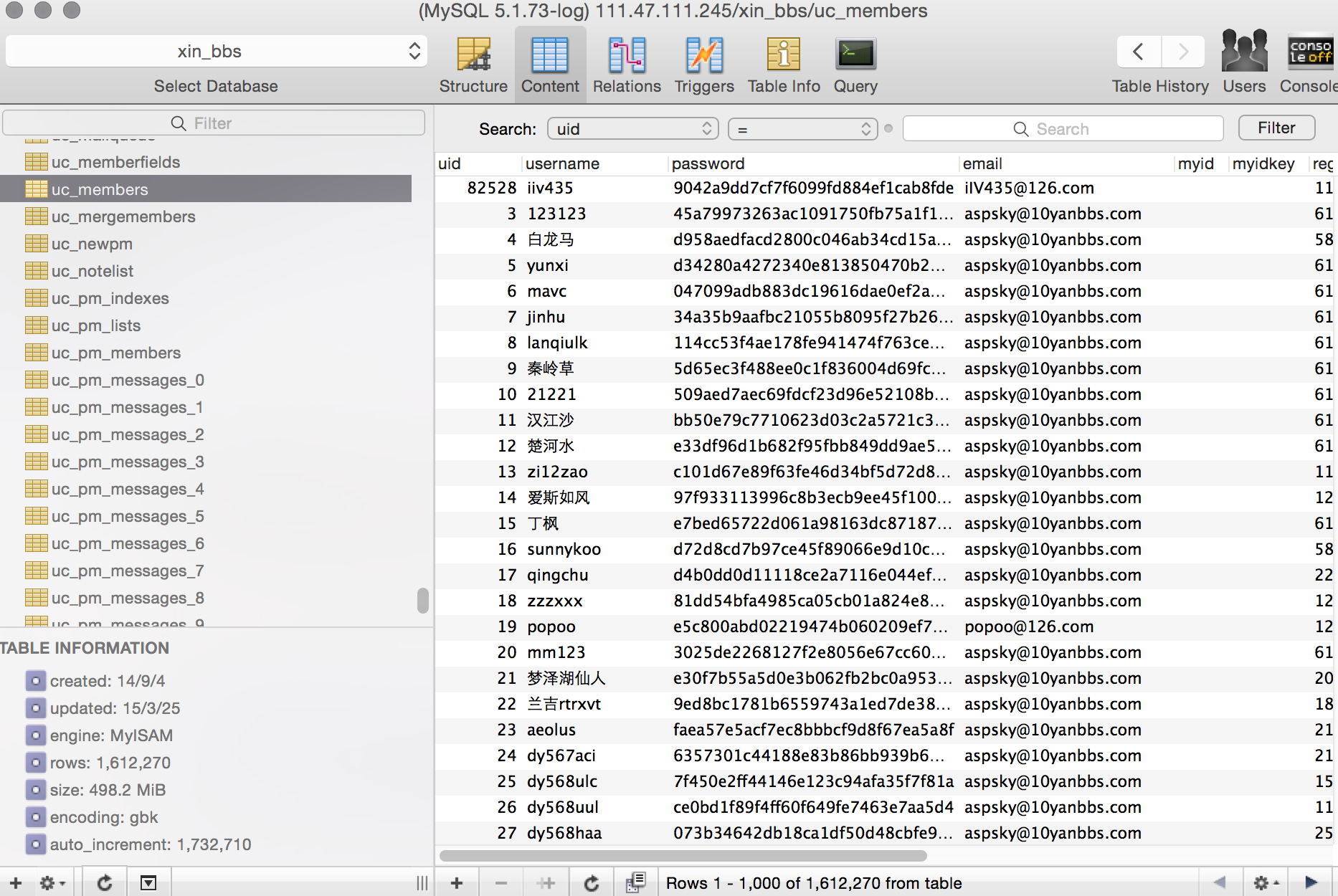
Task: Remove selected row with minus icon
Action: [501, 882]
